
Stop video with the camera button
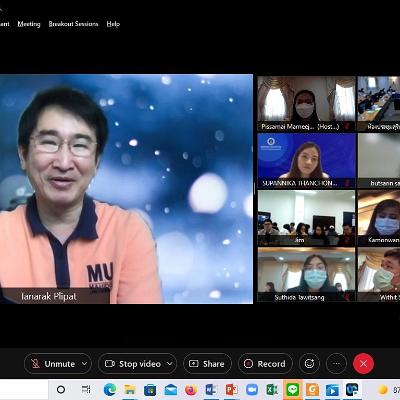(133, 364)
